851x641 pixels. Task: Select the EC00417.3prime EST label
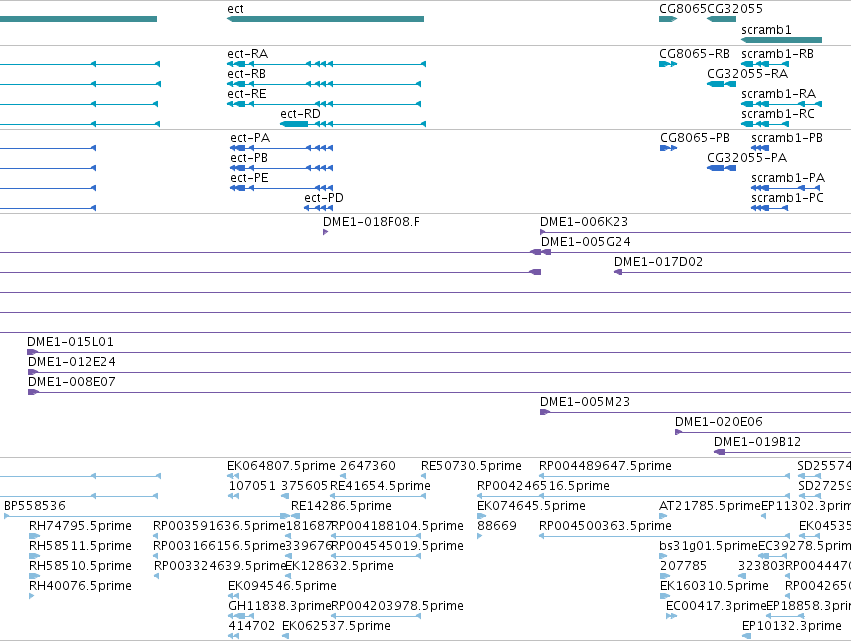[x=716, y=606]
